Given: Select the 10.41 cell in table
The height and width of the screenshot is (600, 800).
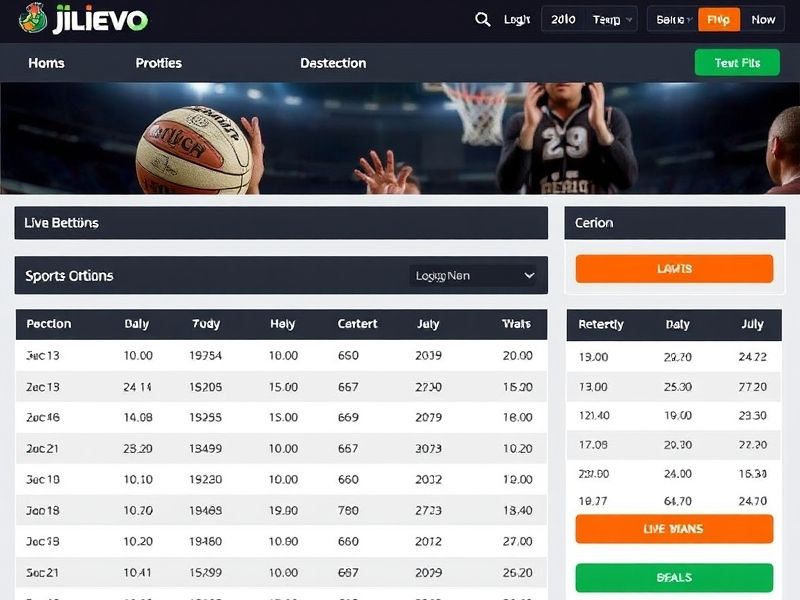Looking at the screenshot, I should [x=137, y=572].
